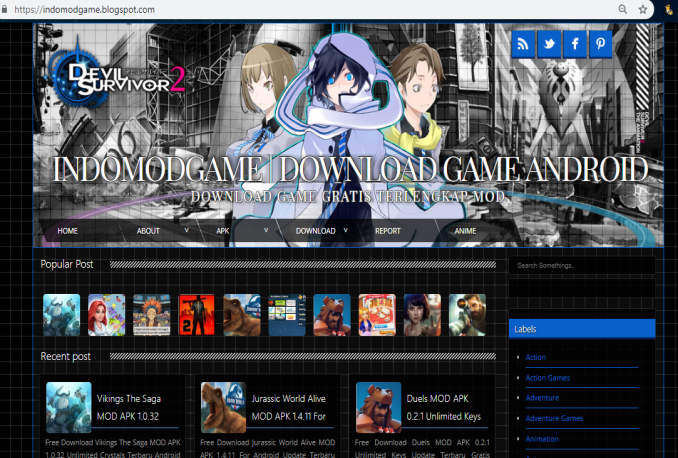Open the REPORT menu item
Viewport: 678px width, 458px height.
pos(388,231)
